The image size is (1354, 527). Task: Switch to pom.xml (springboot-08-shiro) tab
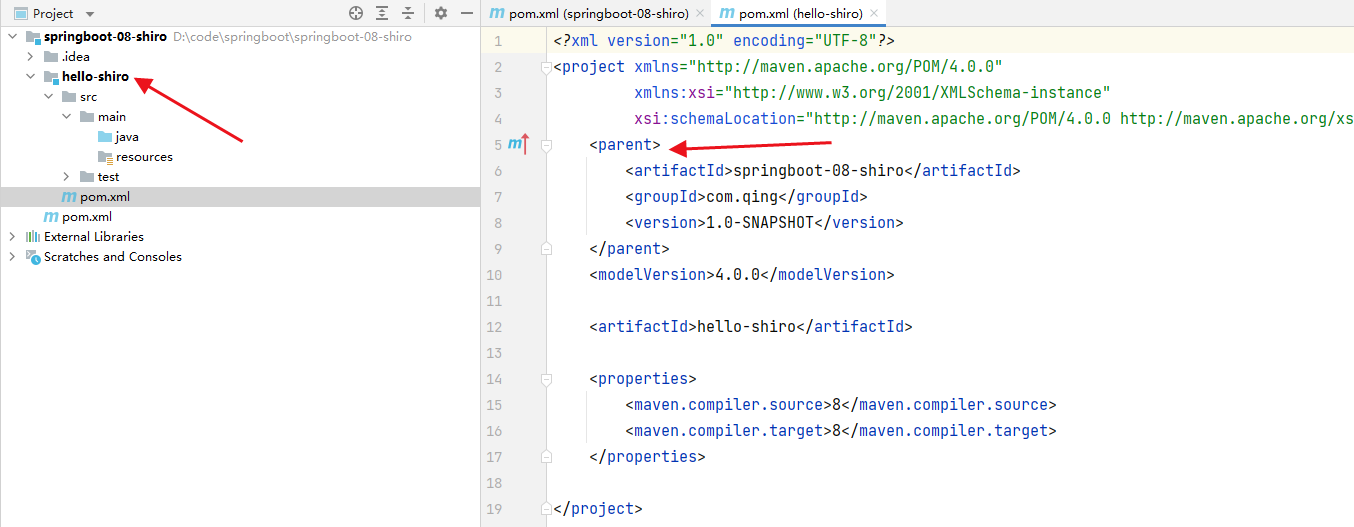pos(596,14)
